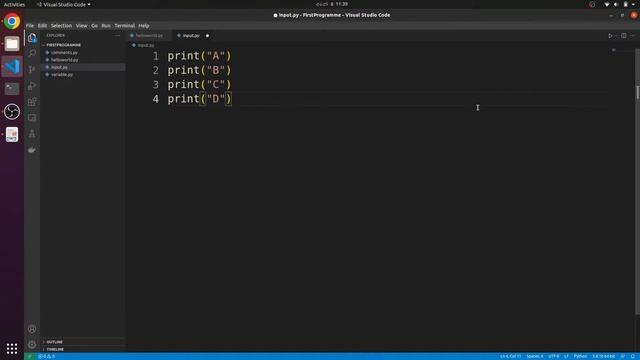Open variable.py in the explorer
The height and width of the screenshot is (360, 640).
click(83, 74)
